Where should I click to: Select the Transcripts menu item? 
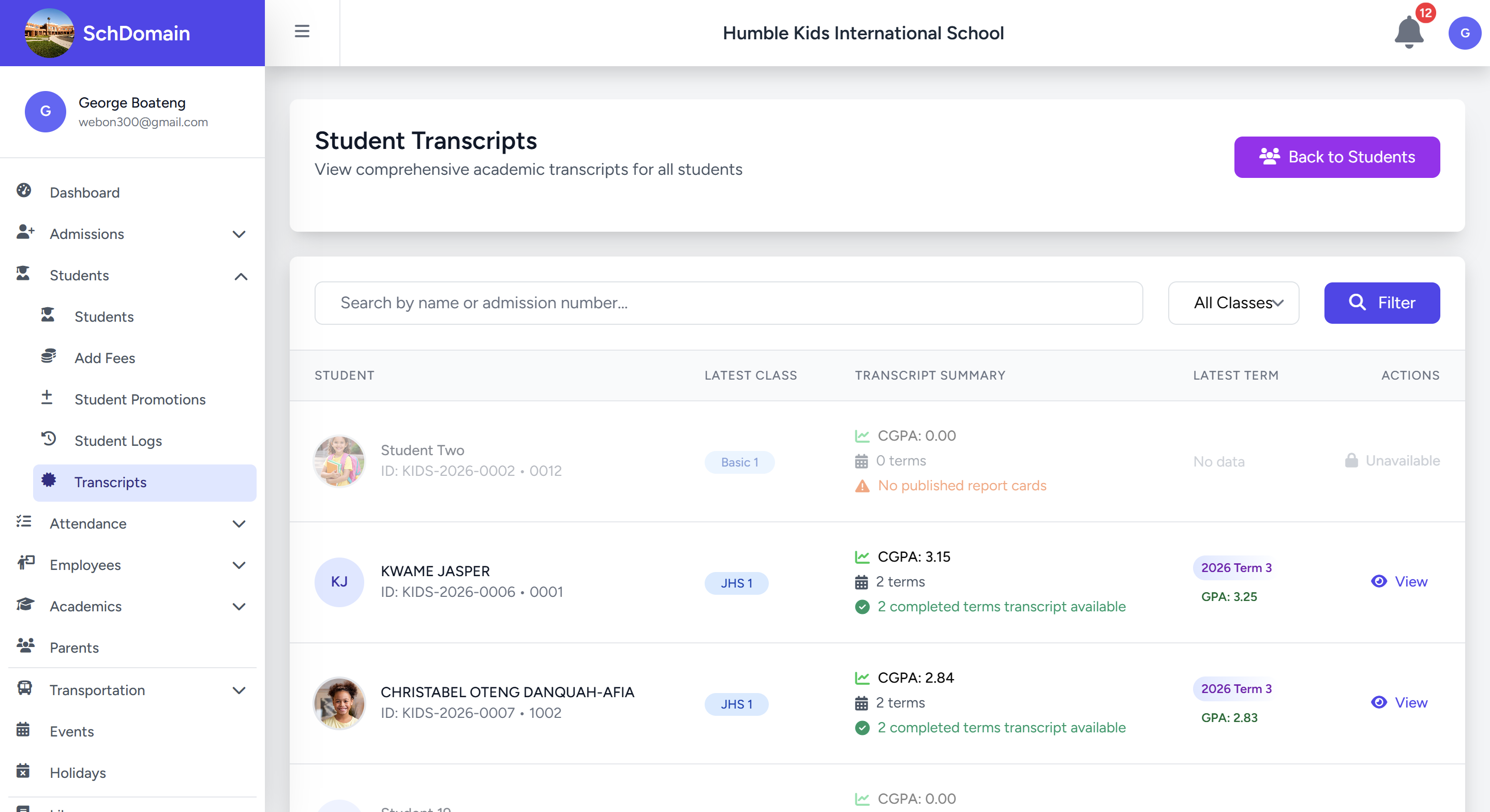[145, 483]
